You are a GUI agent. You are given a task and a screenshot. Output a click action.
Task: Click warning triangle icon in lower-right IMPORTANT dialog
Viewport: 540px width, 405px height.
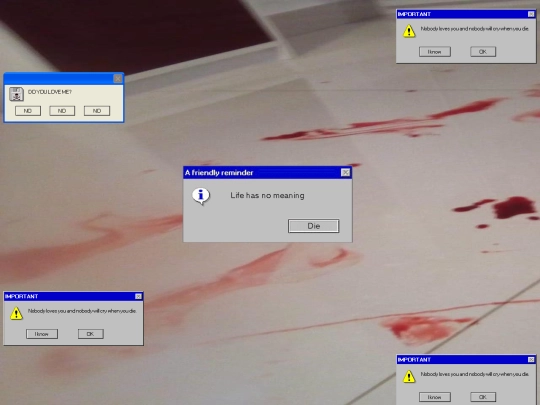coord(409,376)
